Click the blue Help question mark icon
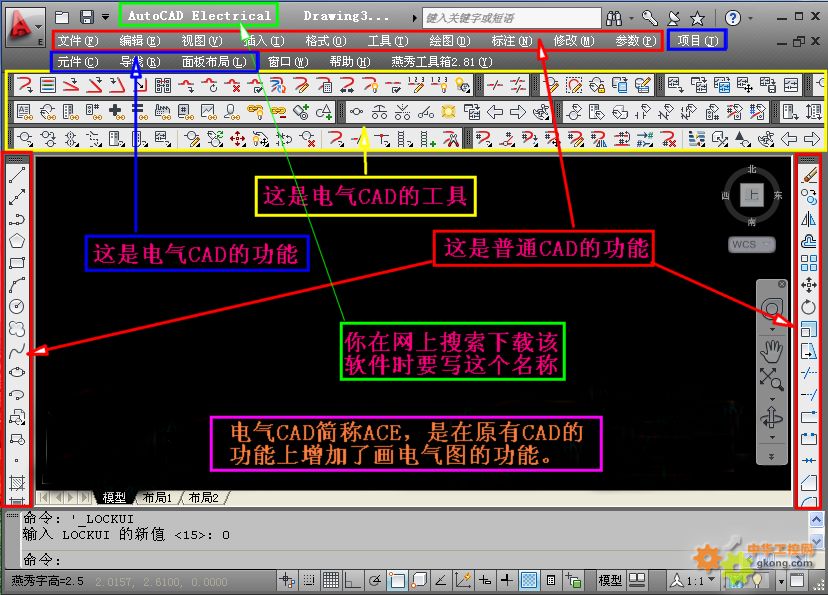This screenshot has width=828, height=595. click(732, 18)
